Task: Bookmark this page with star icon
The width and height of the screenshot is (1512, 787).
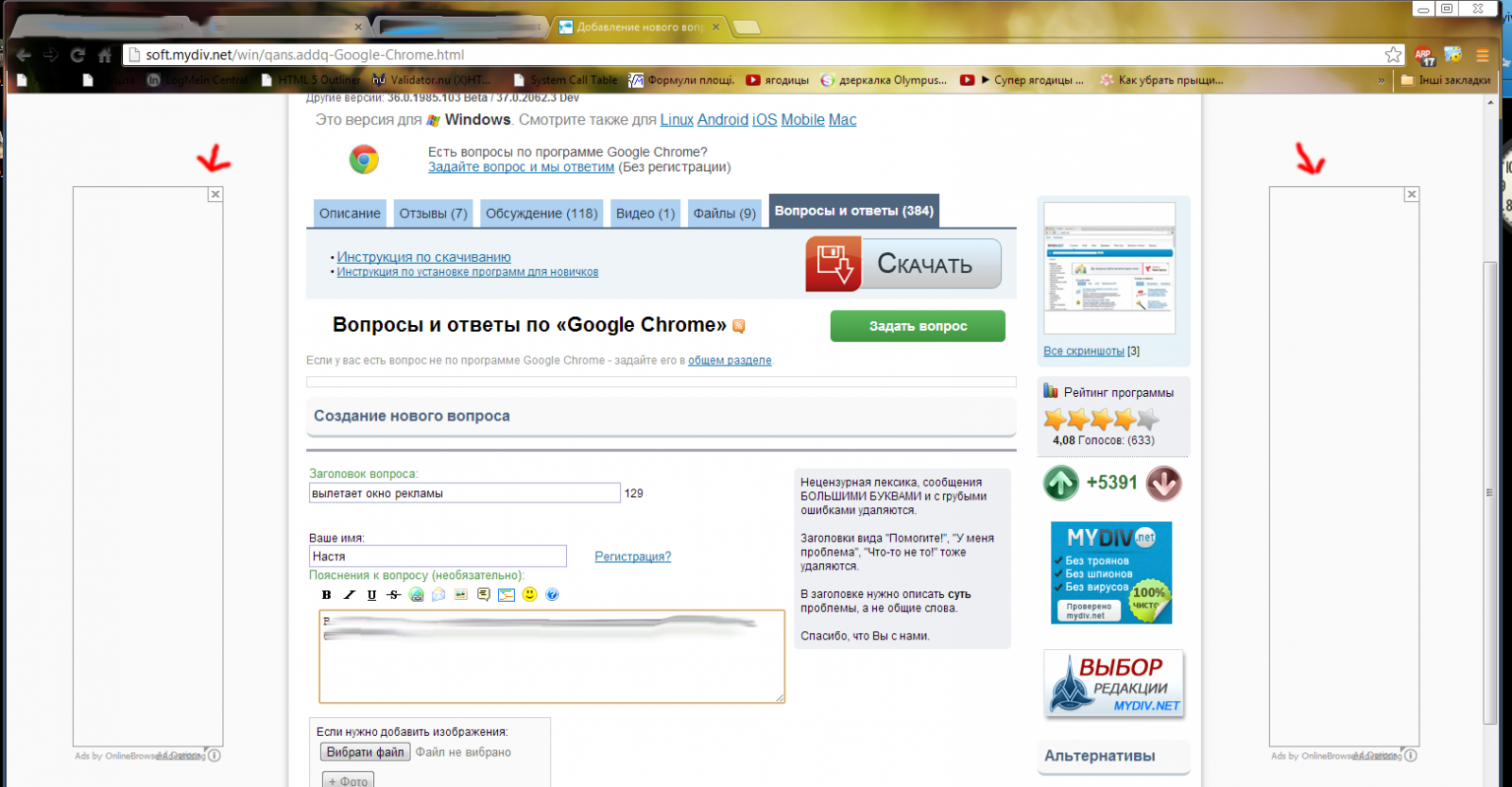Action: tap(1393, 55)
